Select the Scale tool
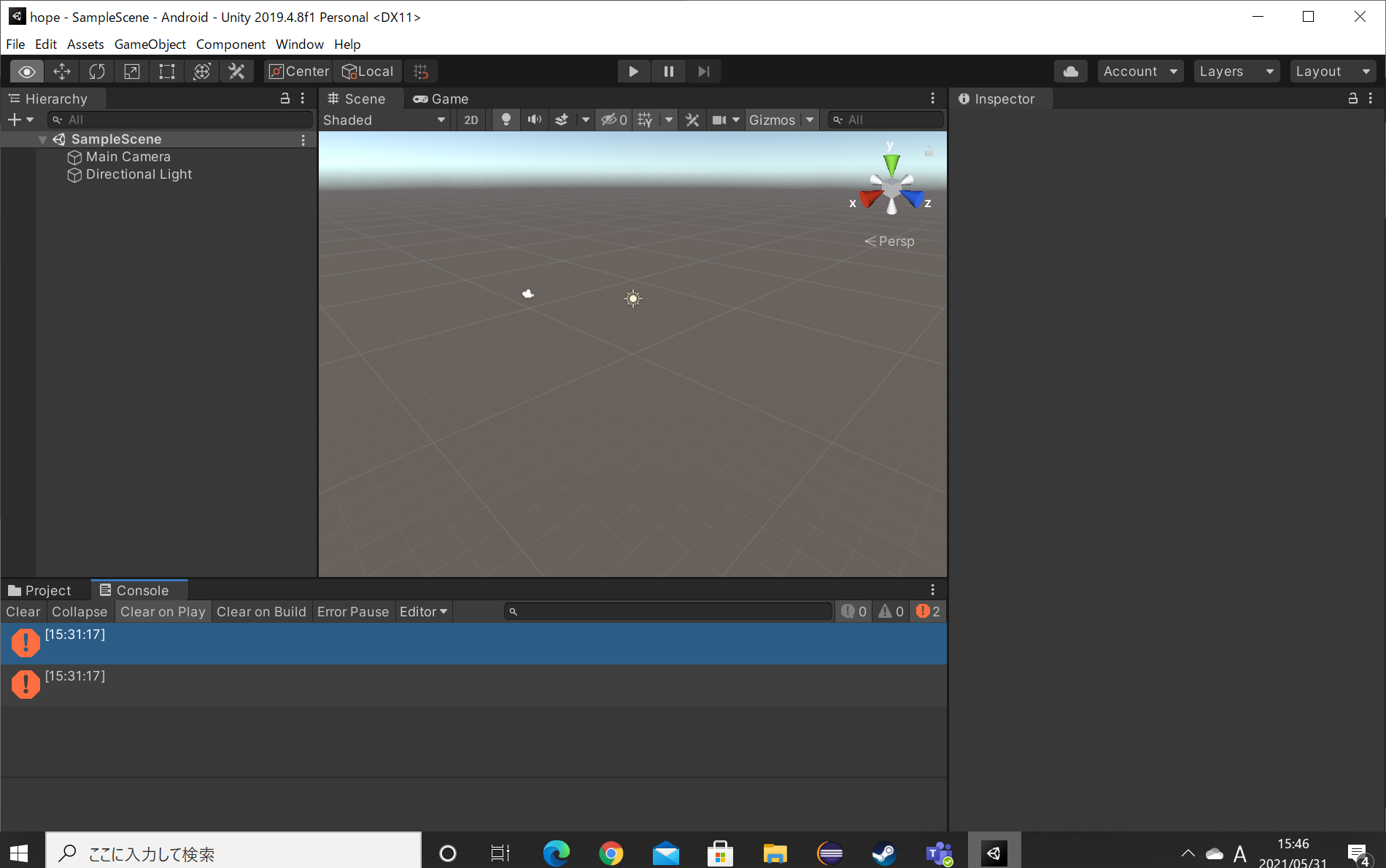 (x=131, y=71)
